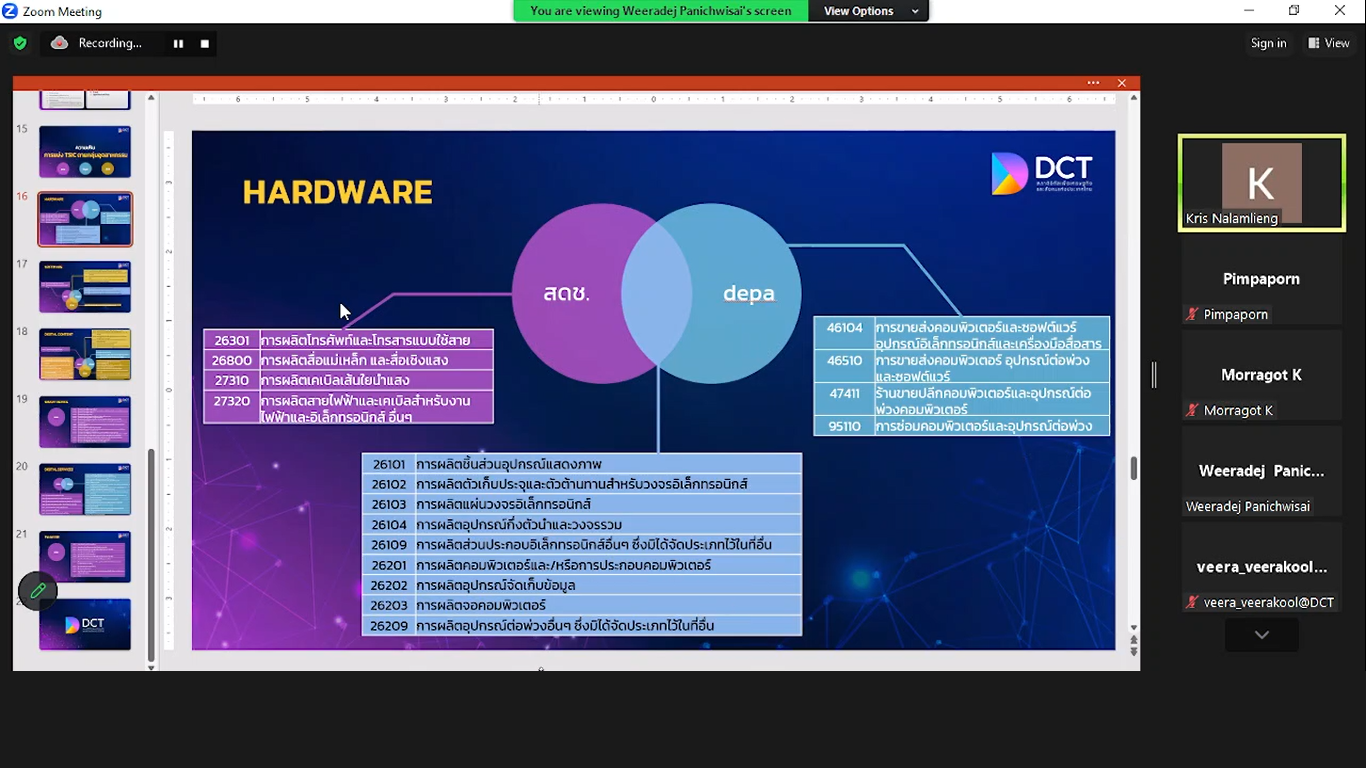This screenshot has width=1366, height=768.
Task: Click the 'You are viewing Weeradej Panichwisai's screen' banner
Action: [661, 11]
